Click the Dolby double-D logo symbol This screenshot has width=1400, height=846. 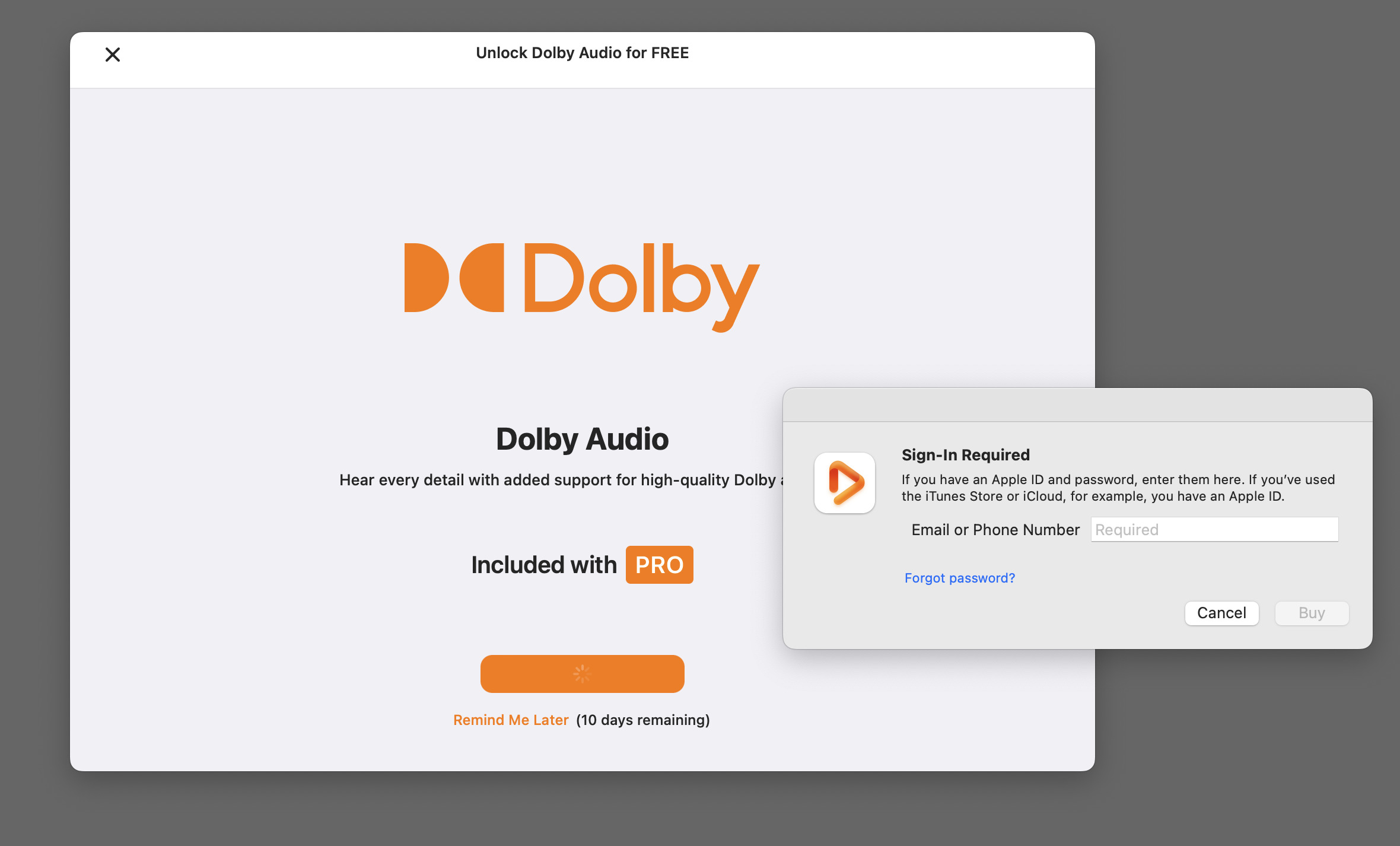point(454,278)
